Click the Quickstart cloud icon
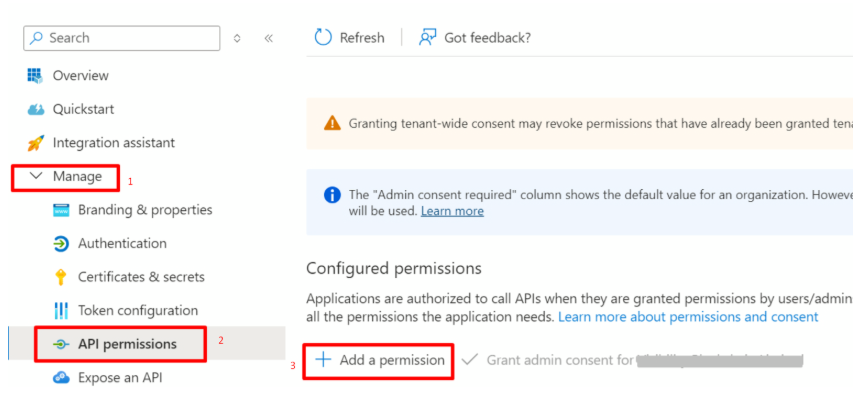 [x=36, y=109]
